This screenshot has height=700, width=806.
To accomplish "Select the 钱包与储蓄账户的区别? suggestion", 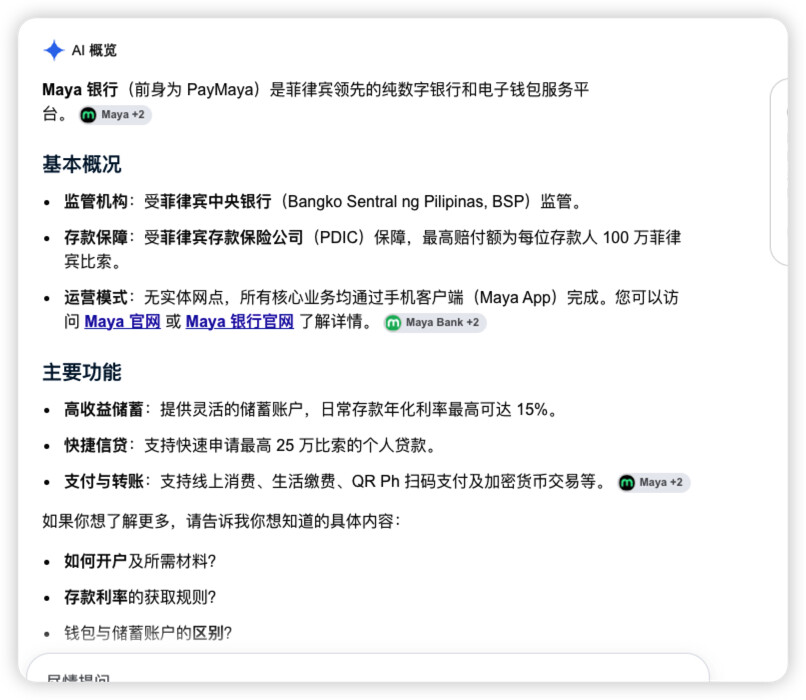I will pyautogui.click(x=148, y=633).
